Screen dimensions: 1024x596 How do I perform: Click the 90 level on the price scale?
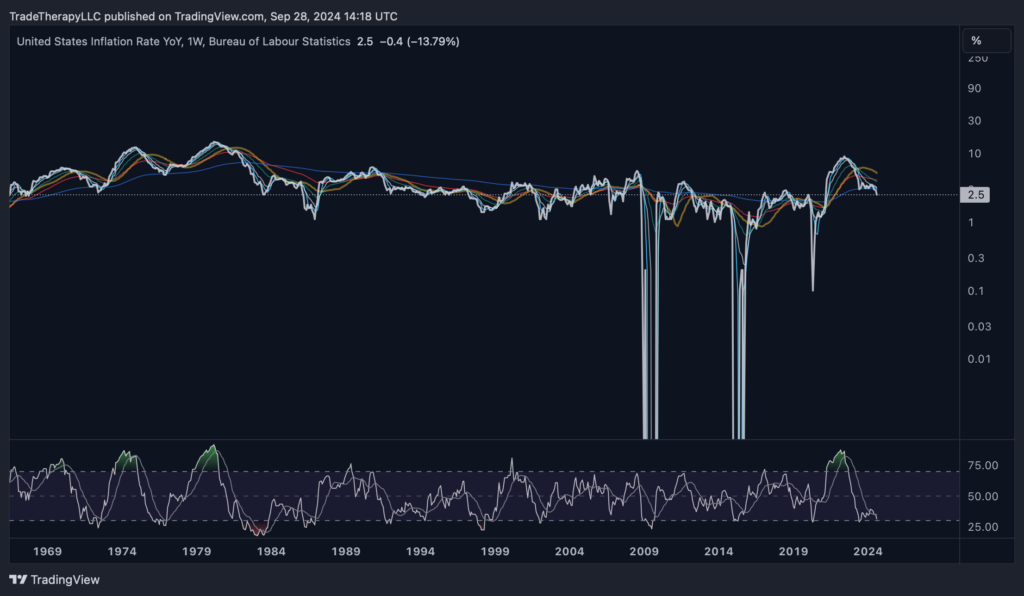(x=973, y=88)
